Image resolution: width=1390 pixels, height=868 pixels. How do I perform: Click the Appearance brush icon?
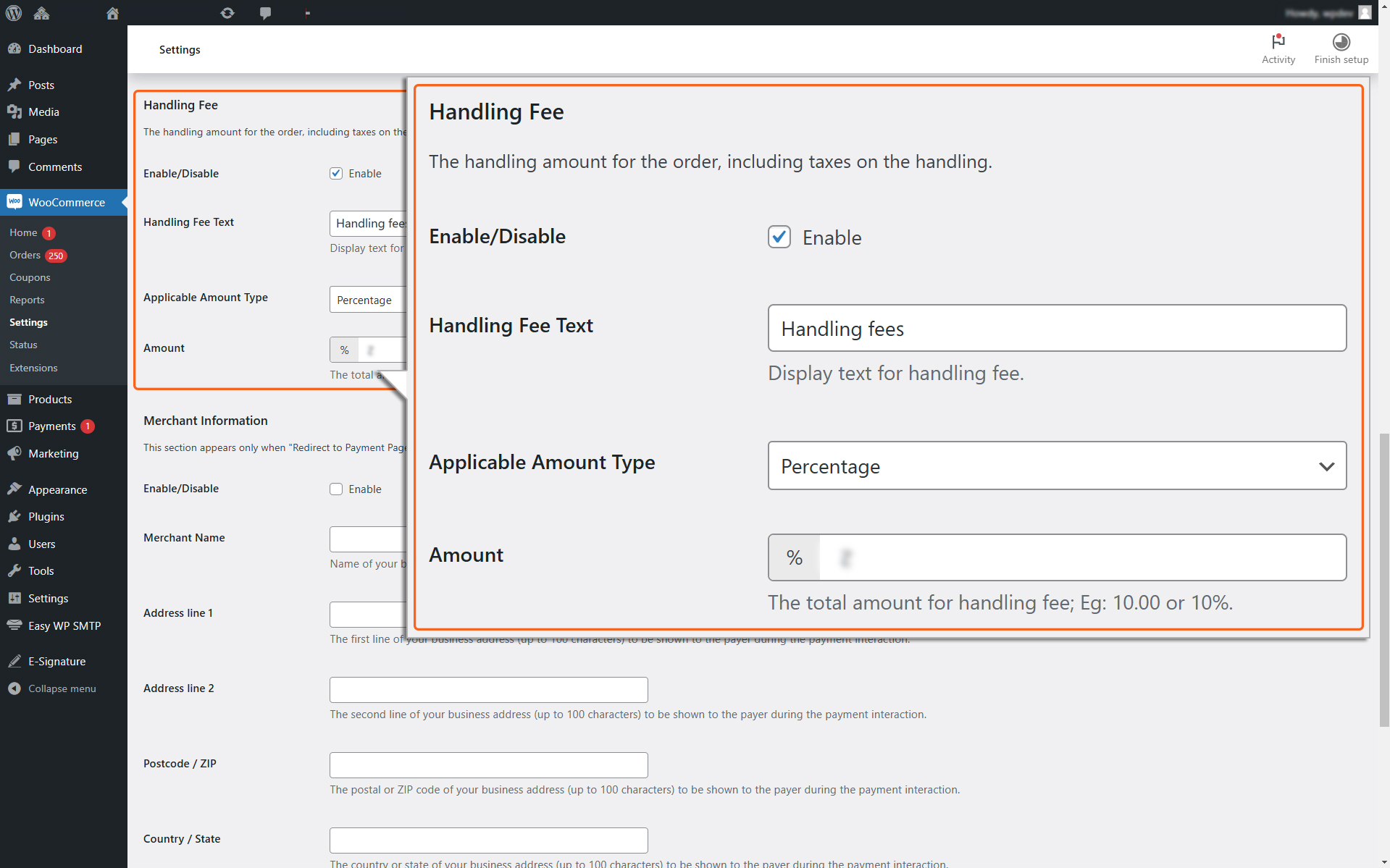point(14,489)
